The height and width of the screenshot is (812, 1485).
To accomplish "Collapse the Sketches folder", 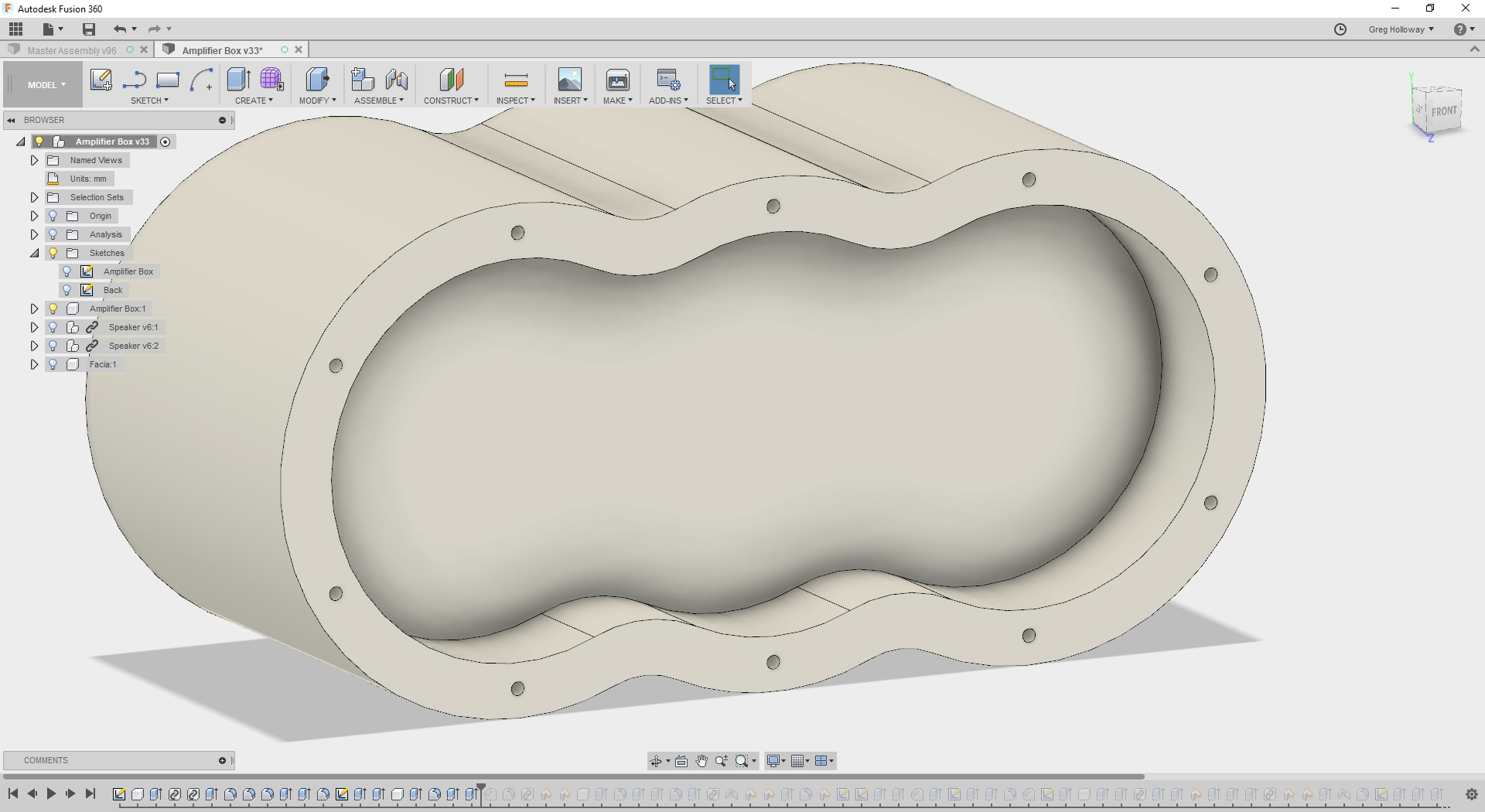I will pos(34,253).
